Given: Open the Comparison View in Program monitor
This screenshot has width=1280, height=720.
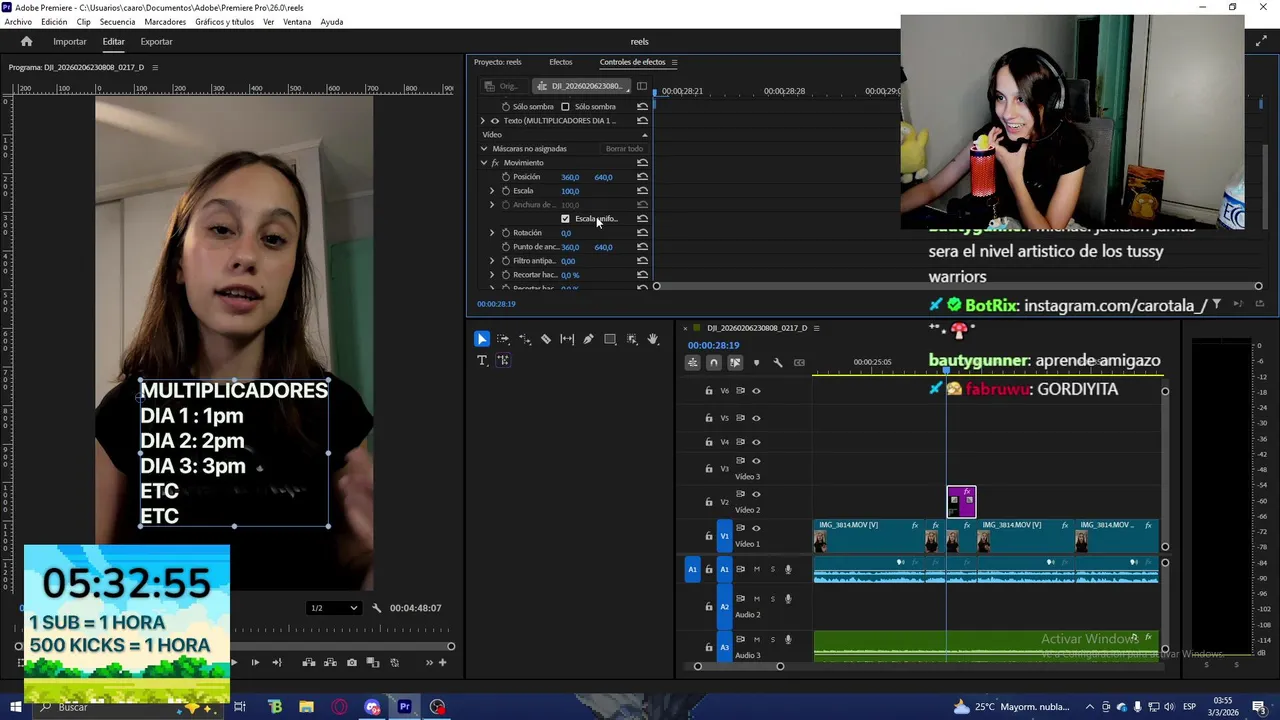Looking at the screenshot, I should (373, 662).
